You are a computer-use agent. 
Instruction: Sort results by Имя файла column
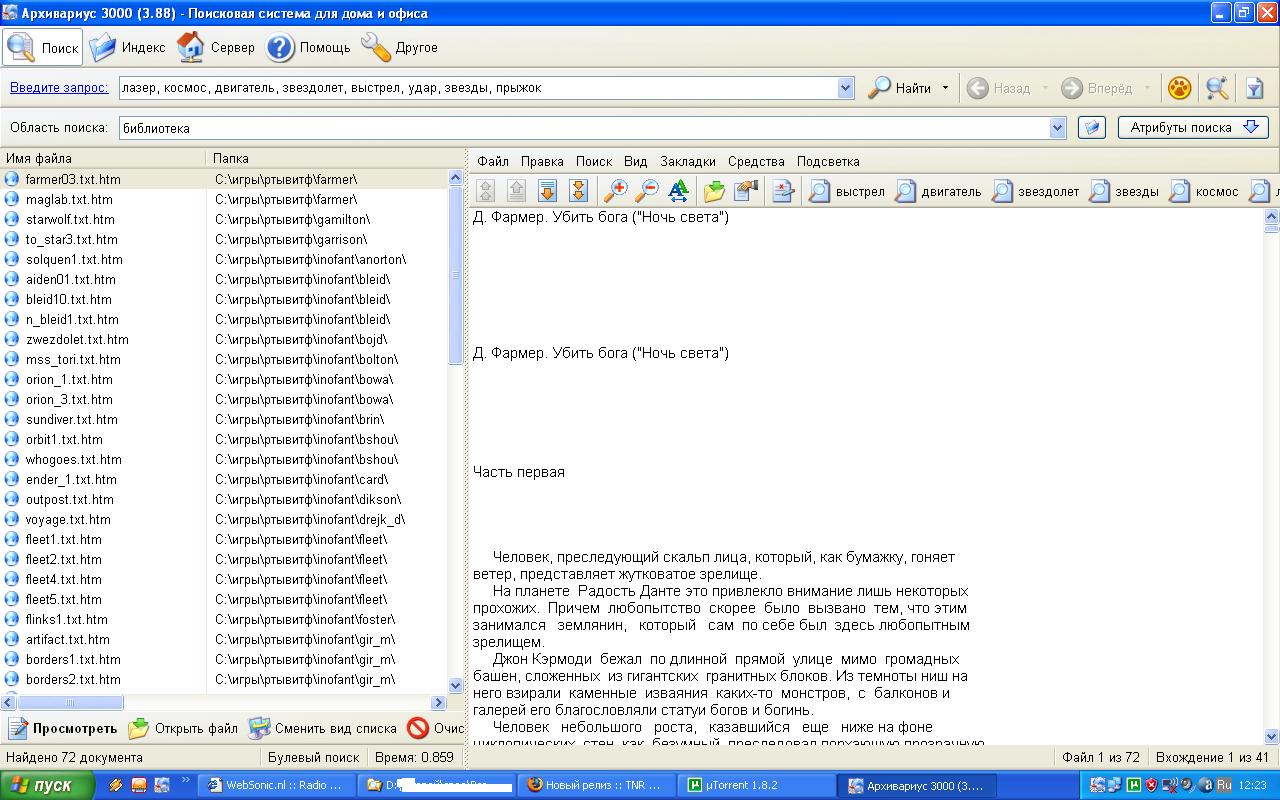pos(103,158)
